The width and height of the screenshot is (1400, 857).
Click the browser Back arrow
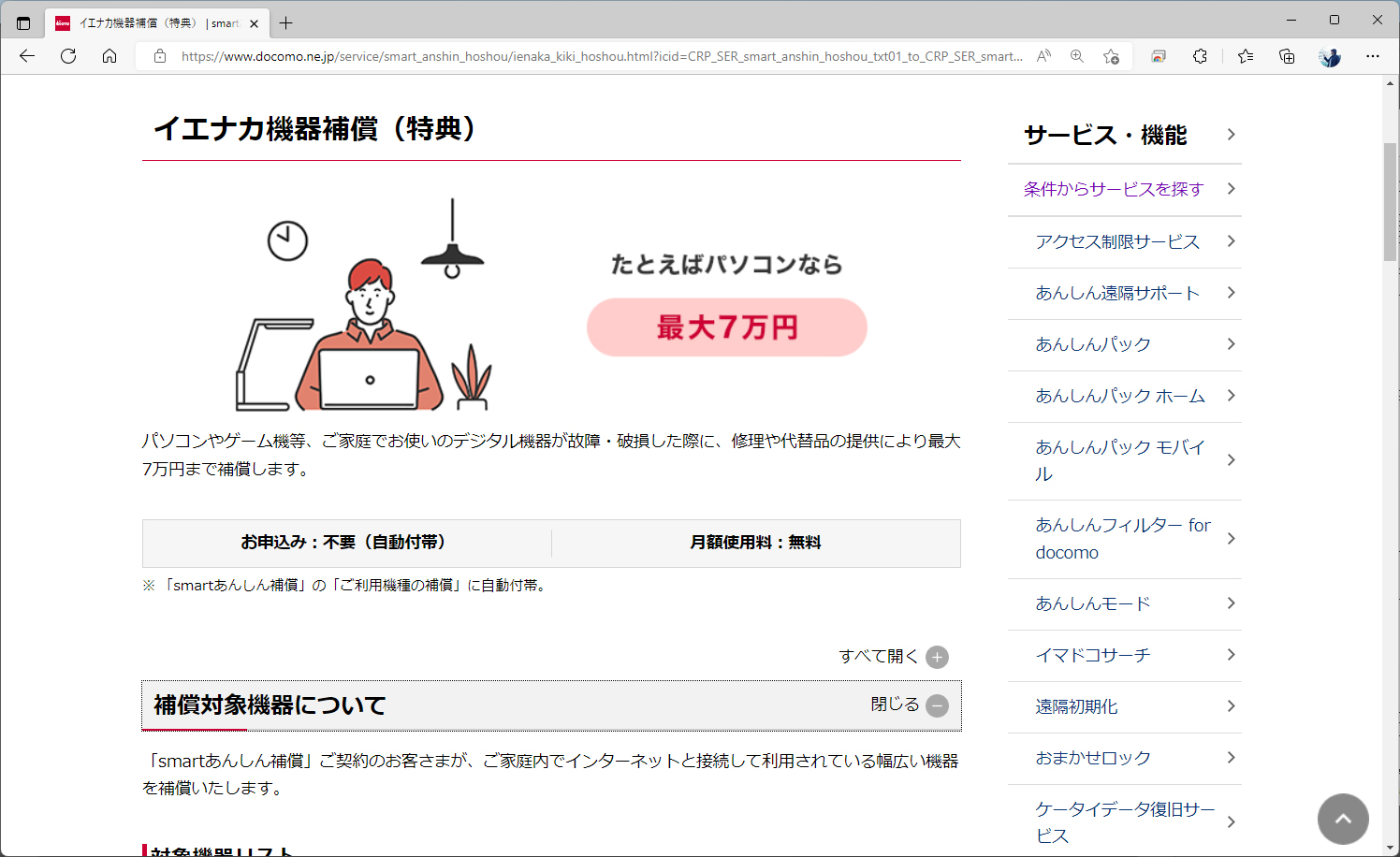coord(27,56)
